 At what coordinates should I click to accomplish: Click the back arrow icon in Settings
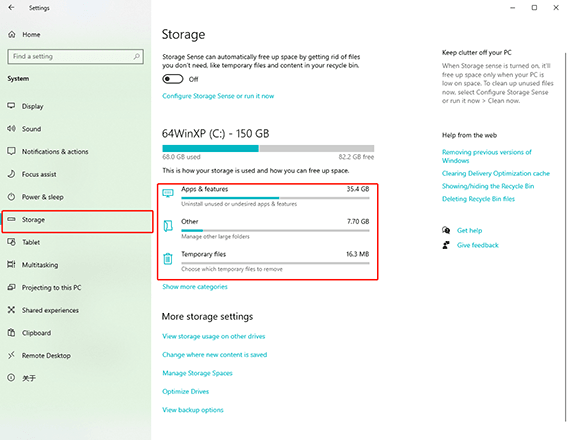point(12,8)
